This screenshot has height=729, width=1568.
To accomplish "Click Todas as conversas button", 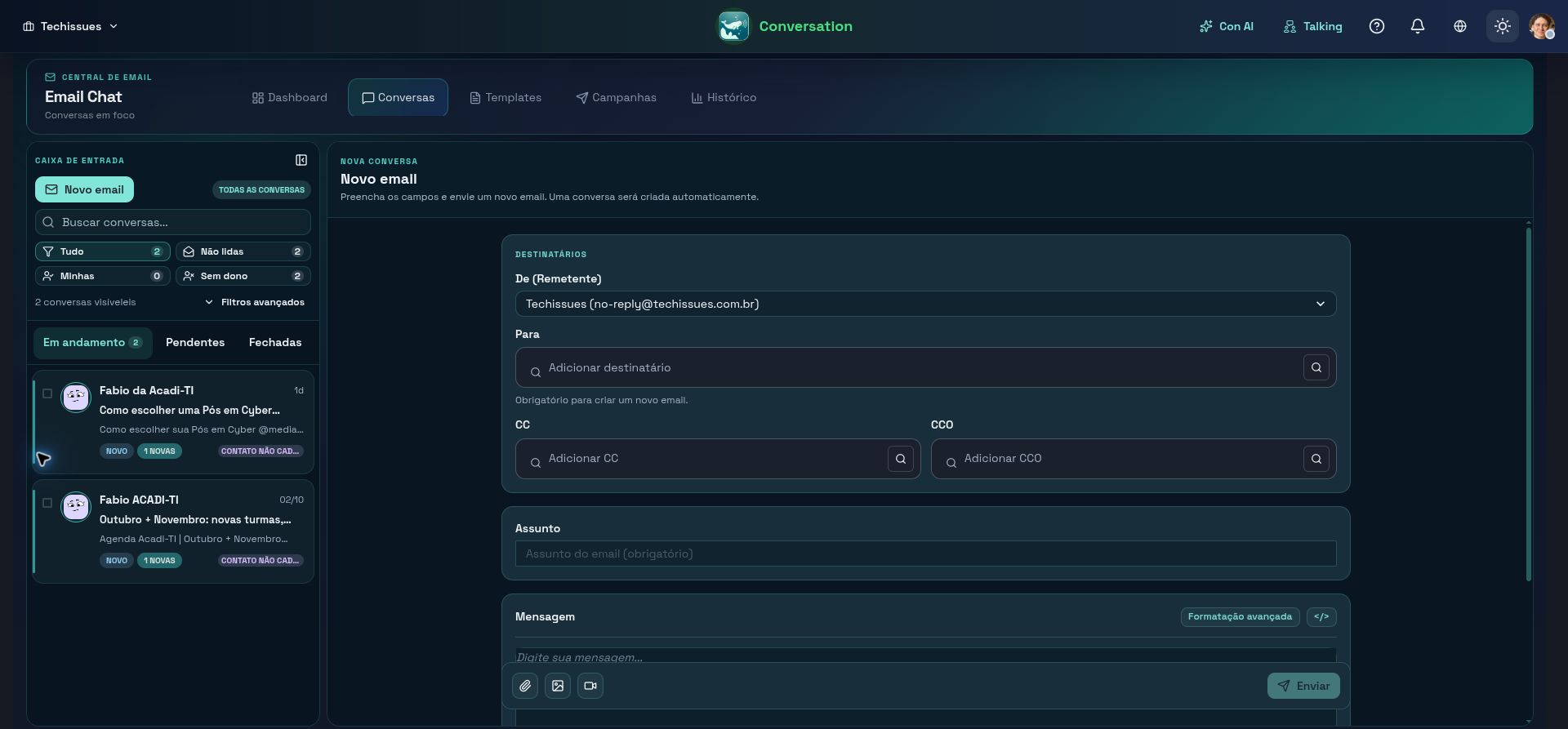I will tap(261, 190).
